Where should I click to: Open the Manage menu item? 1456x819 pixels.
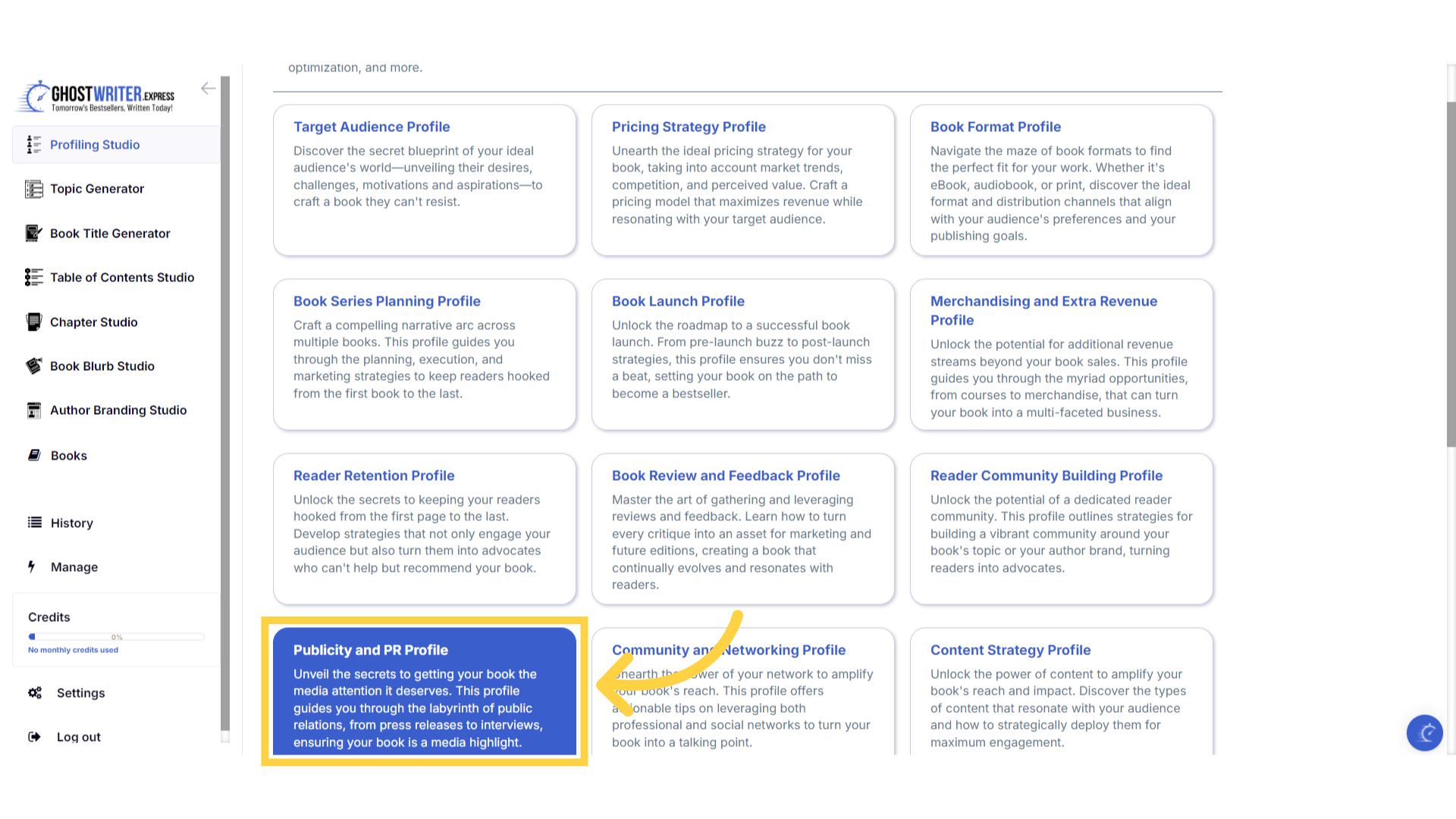(x=74, y=566)
